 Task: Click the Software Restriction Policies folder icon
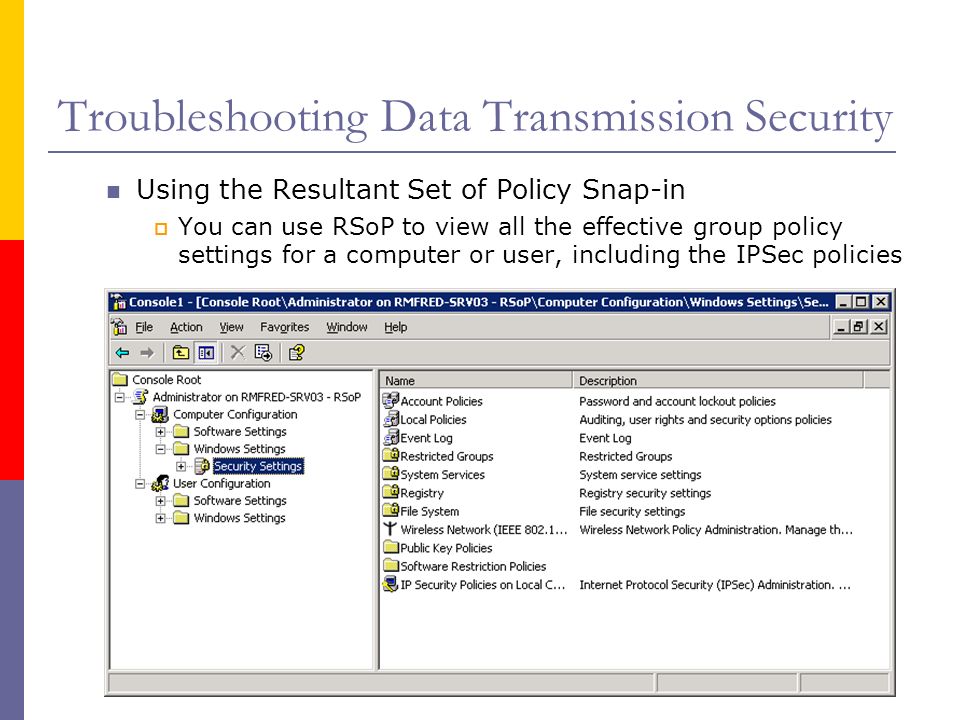click(391, 566)
